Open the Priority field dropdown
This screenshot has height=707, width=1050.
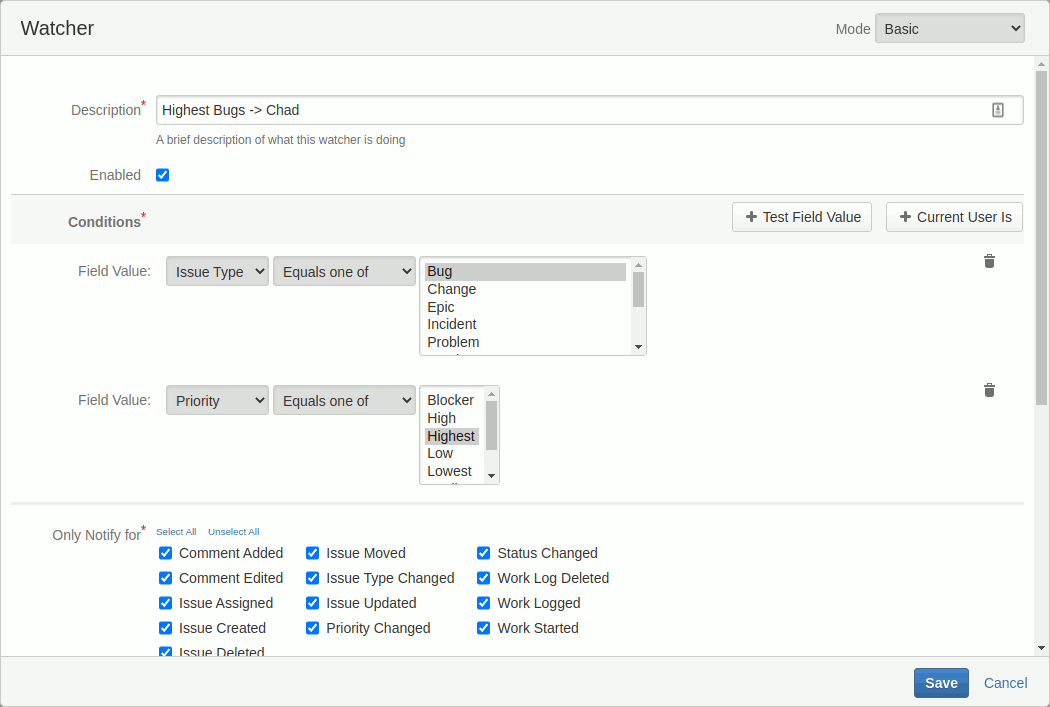click(x=218, y=400)
